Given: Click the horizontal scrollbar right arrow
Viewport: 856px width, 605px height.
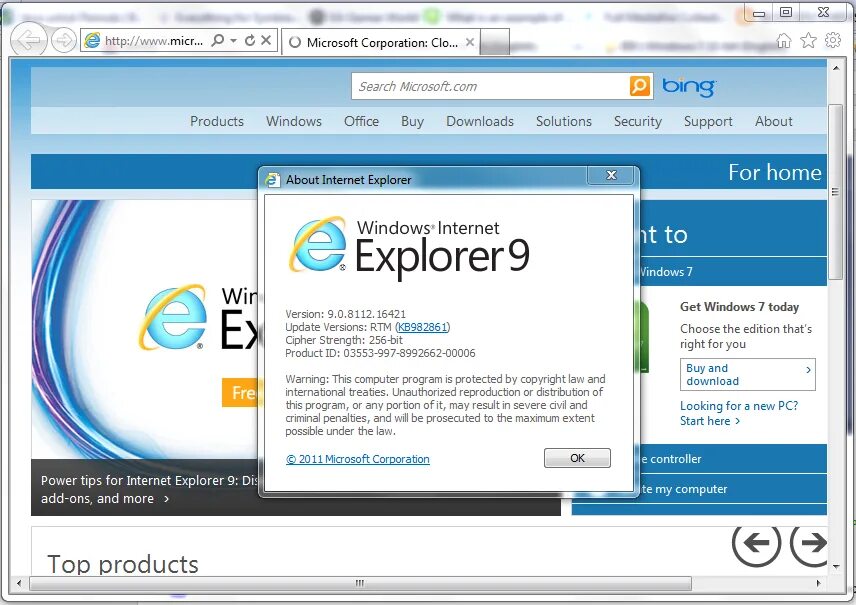Looking at the screenshot, I should [x=818, y=583].
